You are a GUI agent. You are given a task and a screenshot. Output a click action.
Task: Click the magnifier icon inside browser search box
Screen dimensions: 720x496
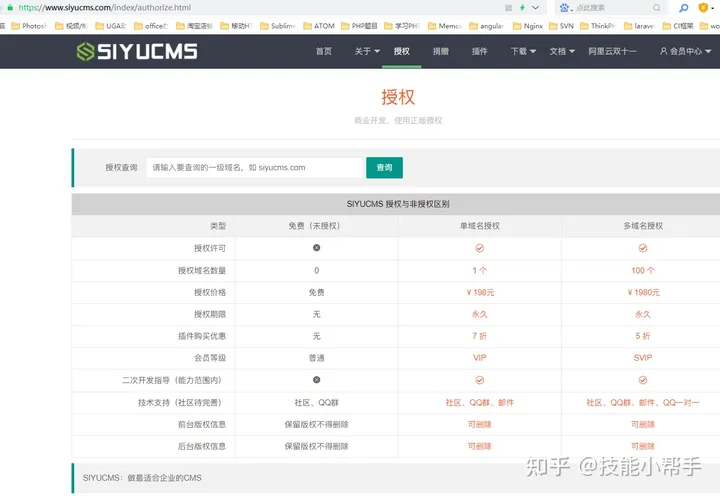(657, 7)
